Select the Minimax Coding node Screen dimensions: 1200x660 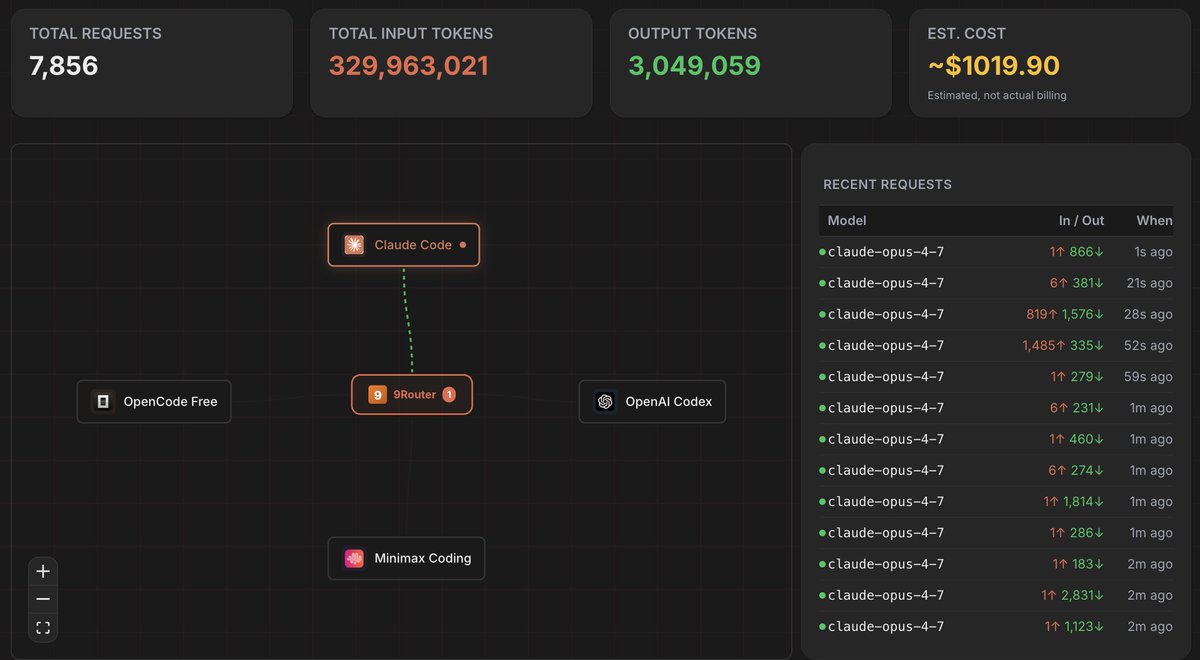click(406, 558)
